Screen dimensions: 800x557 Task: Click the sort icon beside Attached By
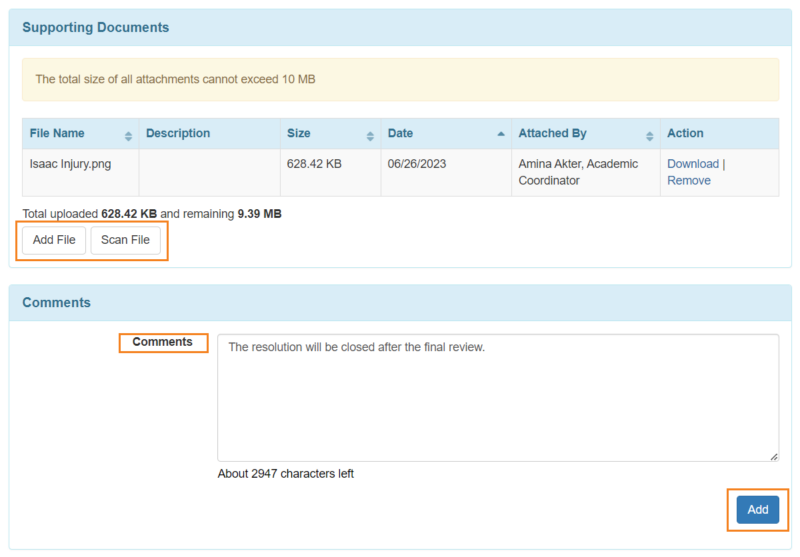click(649, 135)
